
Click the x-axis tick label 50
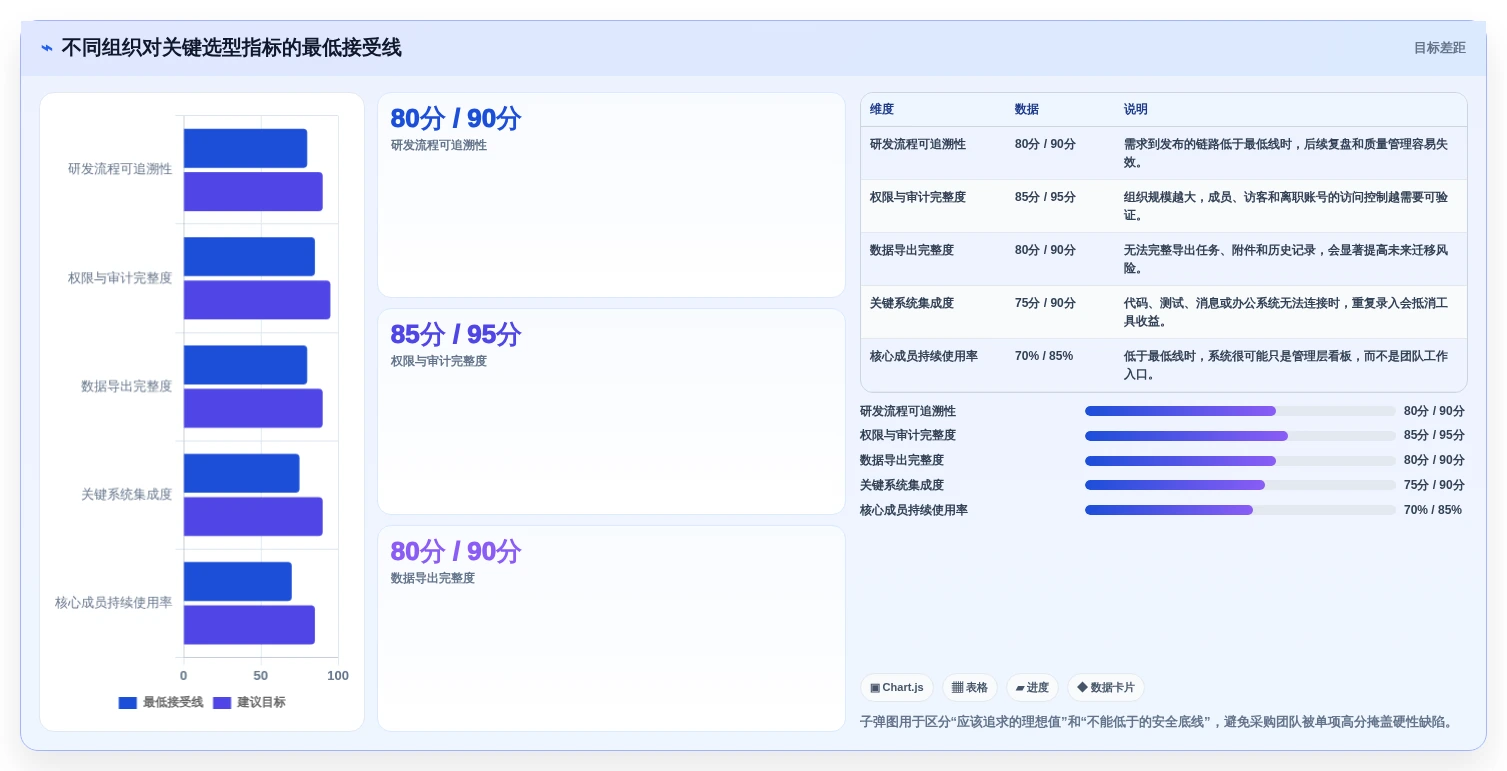tap(261, 676)
